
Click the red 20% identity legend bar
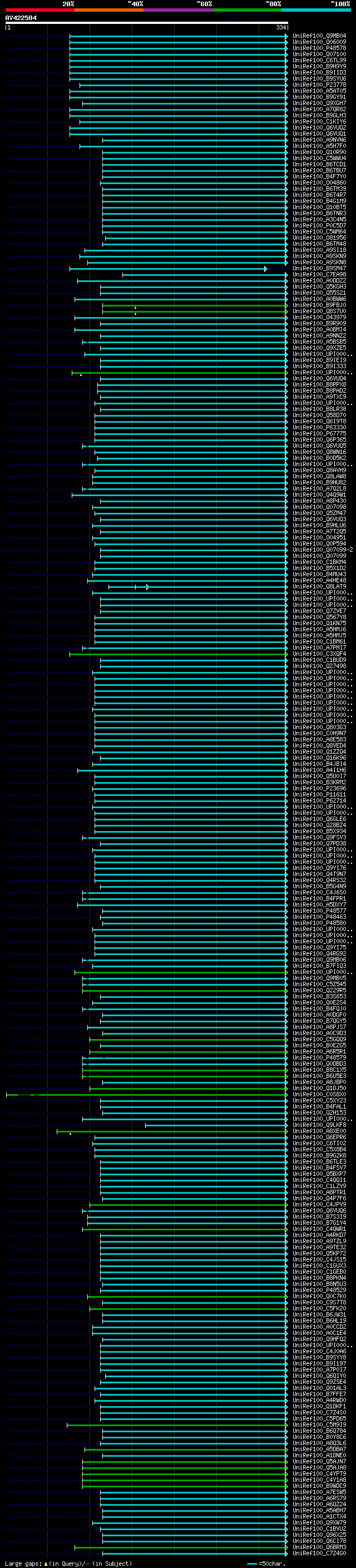pyautogui.click(x=39, y=10)
